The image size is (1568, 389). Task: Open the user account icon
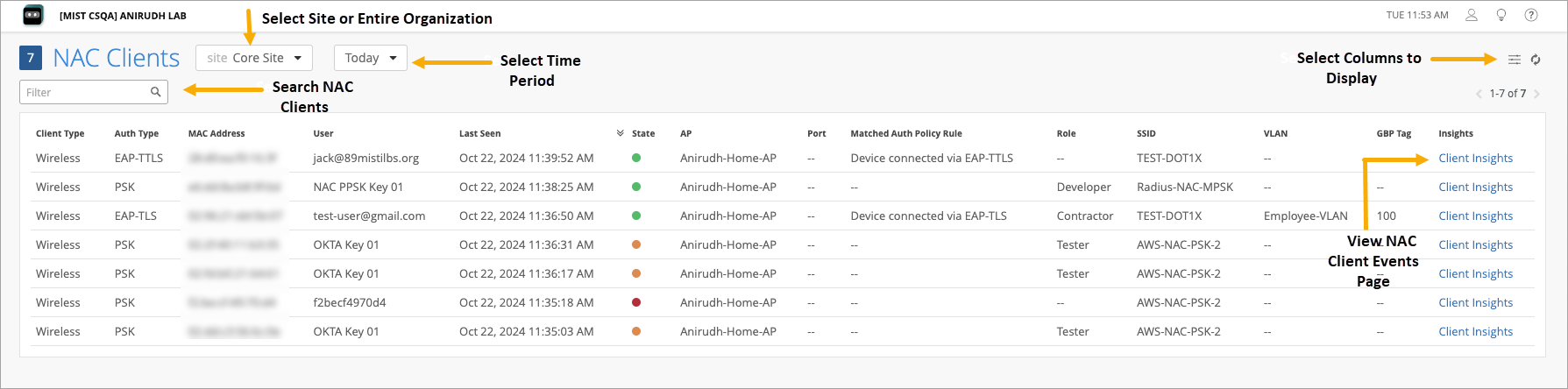(x=1472, y=15)
